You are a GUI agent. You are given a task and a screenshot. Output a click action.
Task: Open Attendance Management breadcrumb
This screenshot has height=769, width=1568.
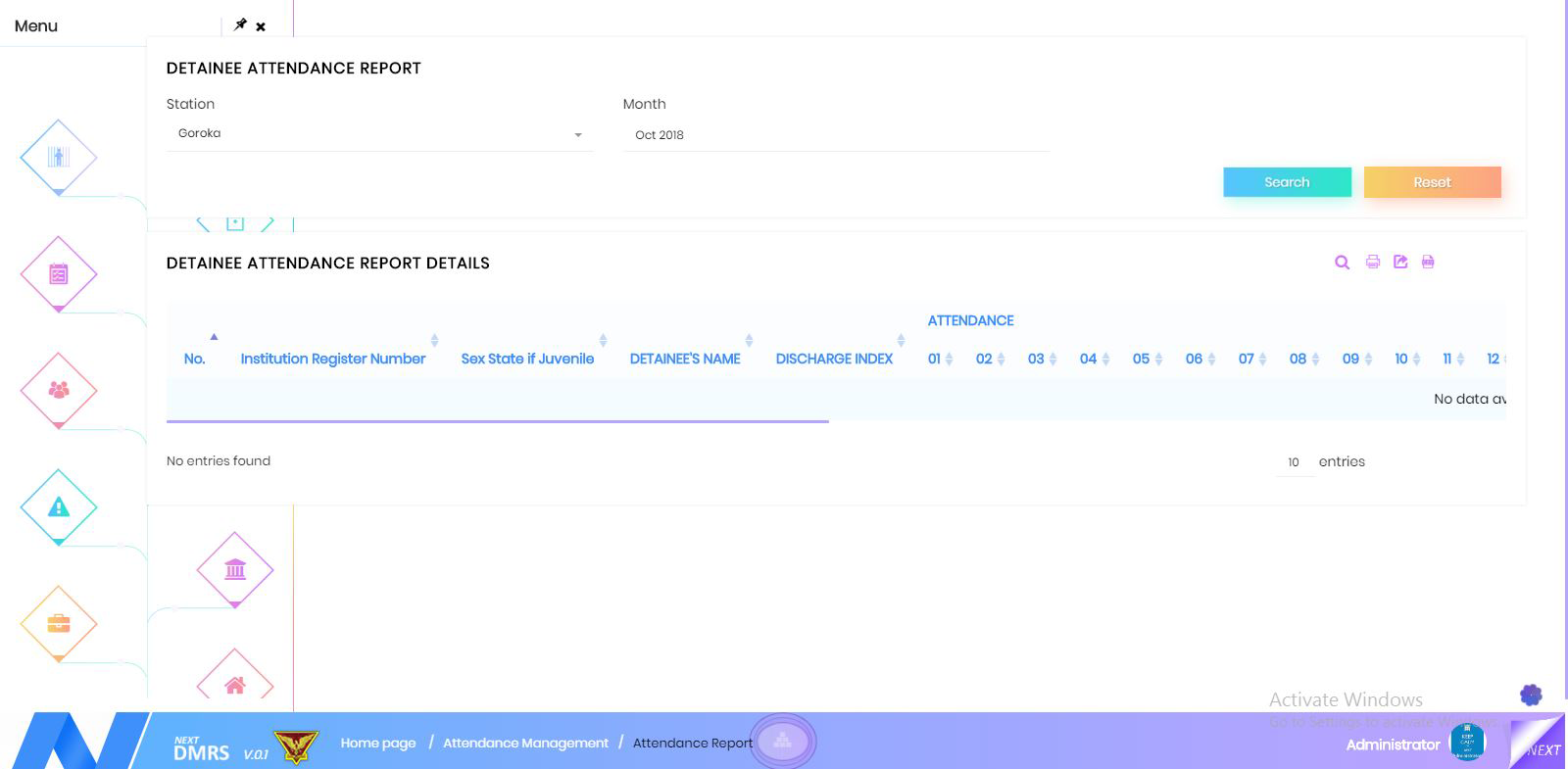pyautogui.click(x=525, y=743)
